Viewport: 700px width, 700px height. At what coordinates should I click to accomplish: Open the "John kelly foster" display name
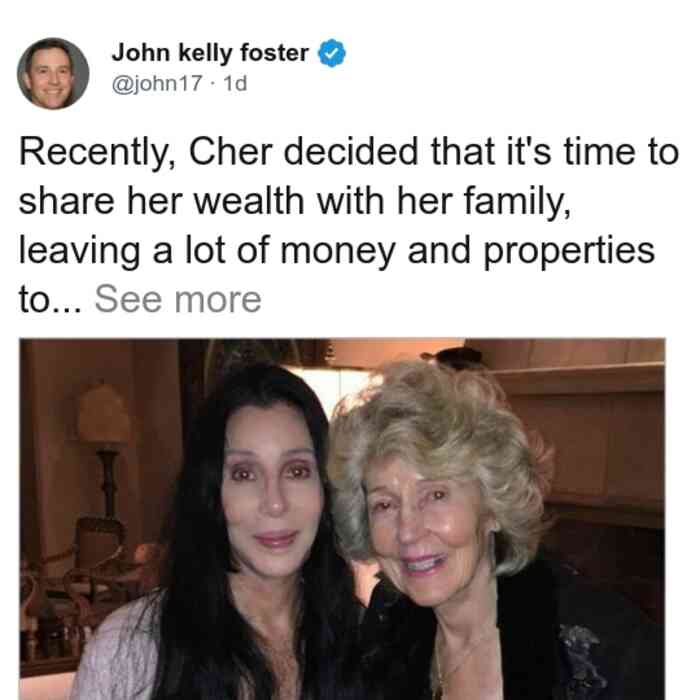point(210,53)
